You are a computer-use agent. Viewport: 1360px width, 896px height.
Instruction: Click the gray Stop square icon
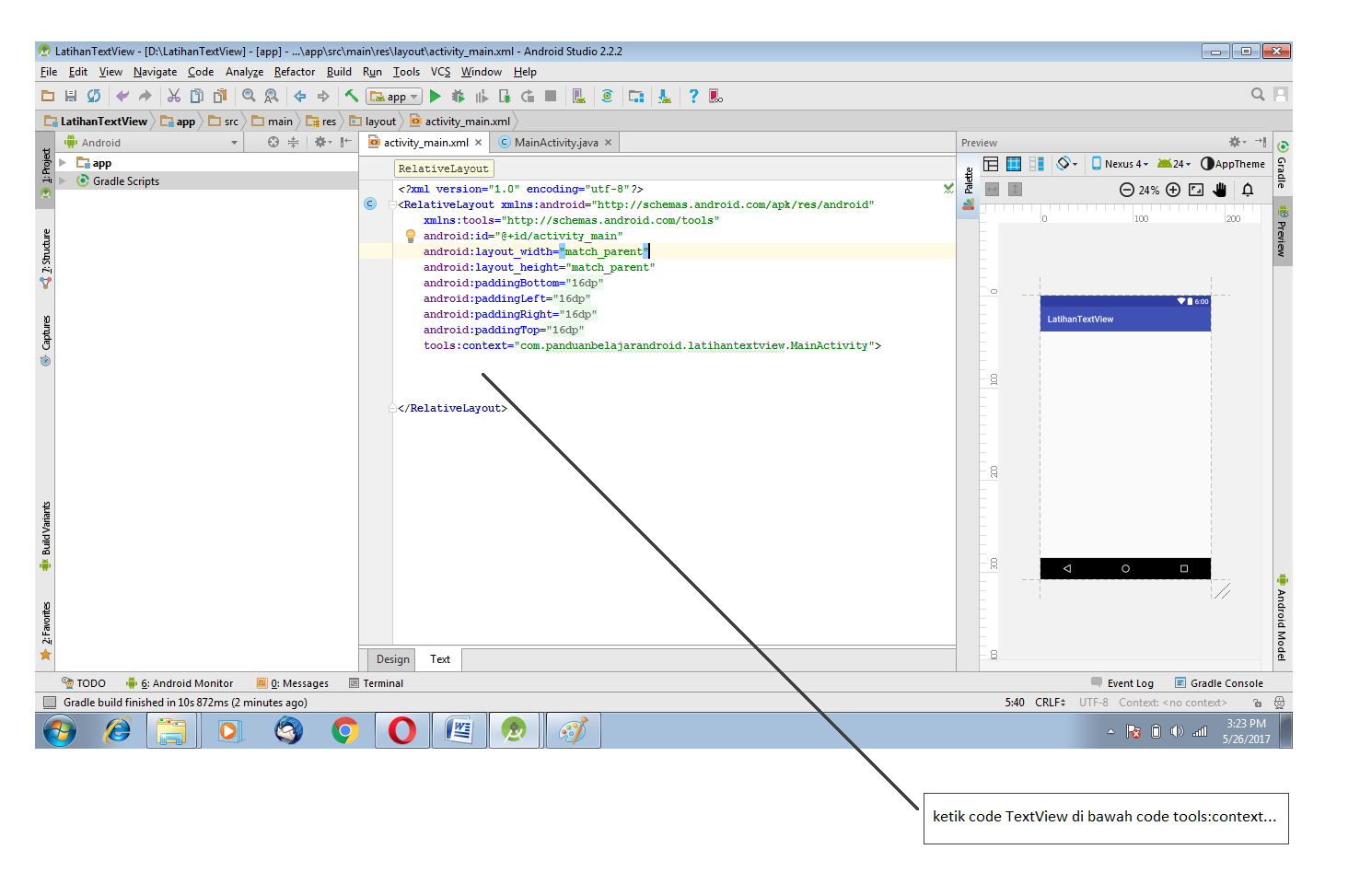[x=551, y=96]
